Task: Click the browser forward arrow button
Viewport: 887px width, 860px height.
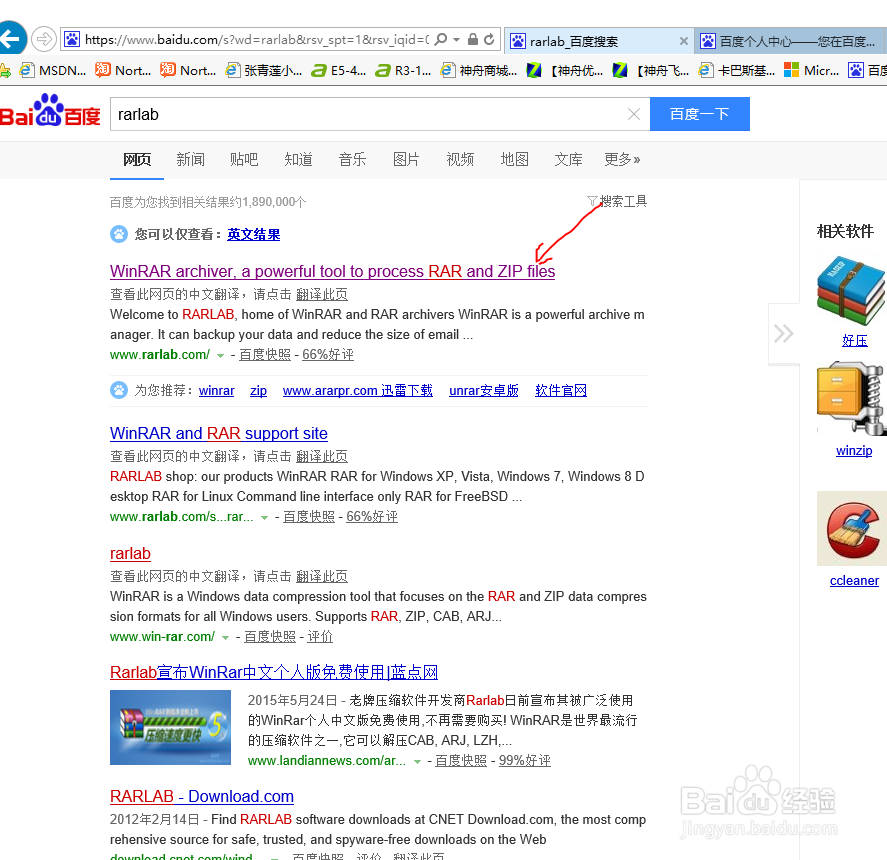Action: point(44,39)
